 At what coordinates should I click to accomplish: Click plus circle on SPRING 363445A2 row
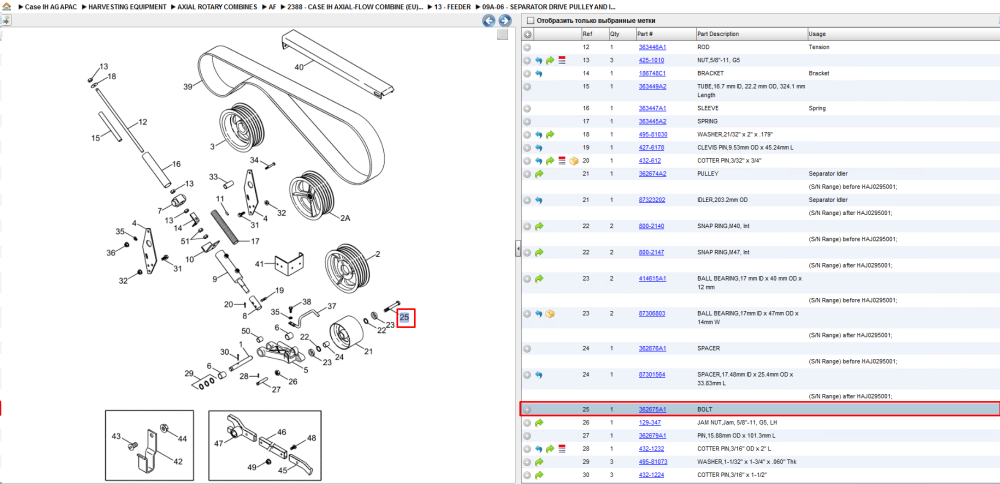(527, 121)
